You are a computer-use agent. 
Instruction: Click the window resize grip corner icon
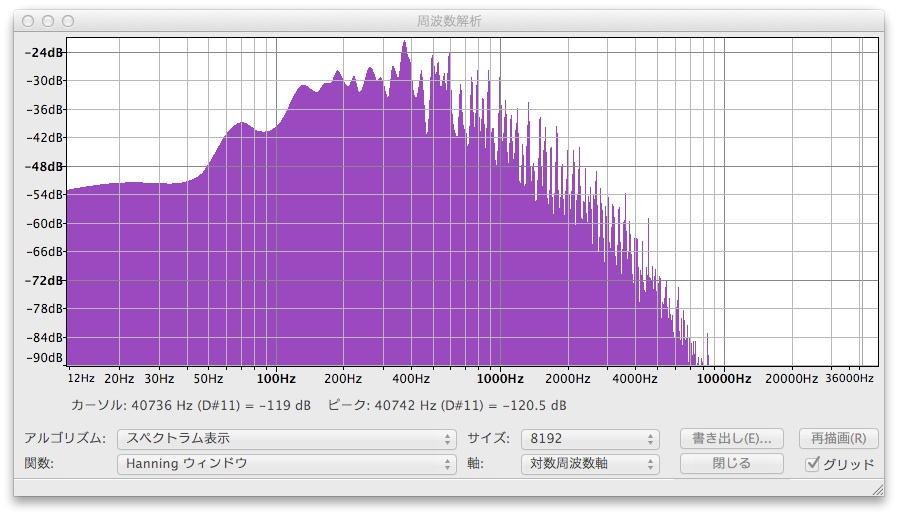877,489
